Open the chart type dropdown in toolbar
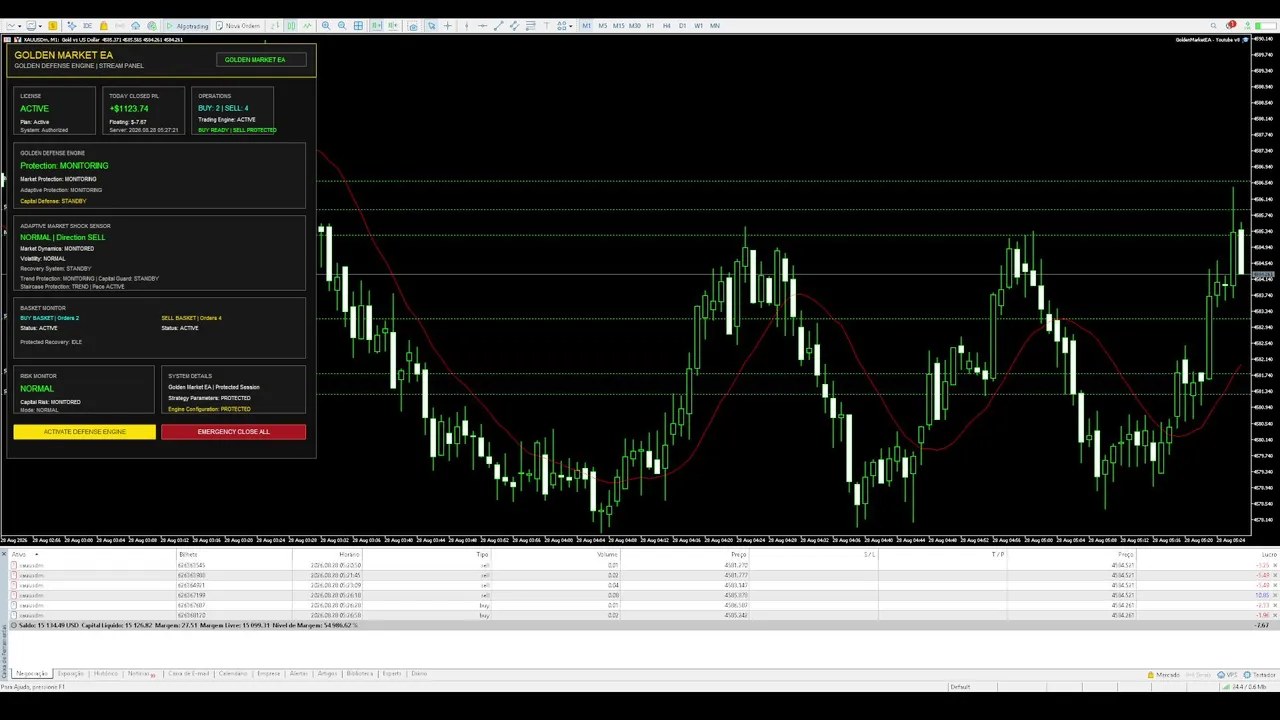Viewport: 1280px width, 720px height. [14, 26]
